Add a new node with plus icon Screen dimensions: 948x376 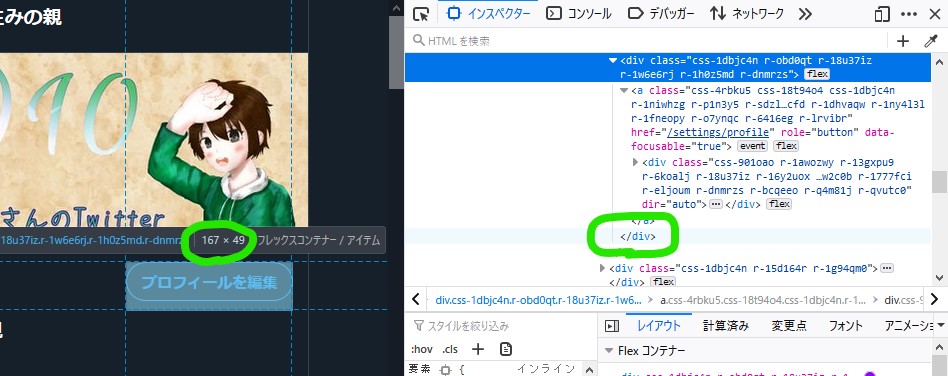point(903,41)
